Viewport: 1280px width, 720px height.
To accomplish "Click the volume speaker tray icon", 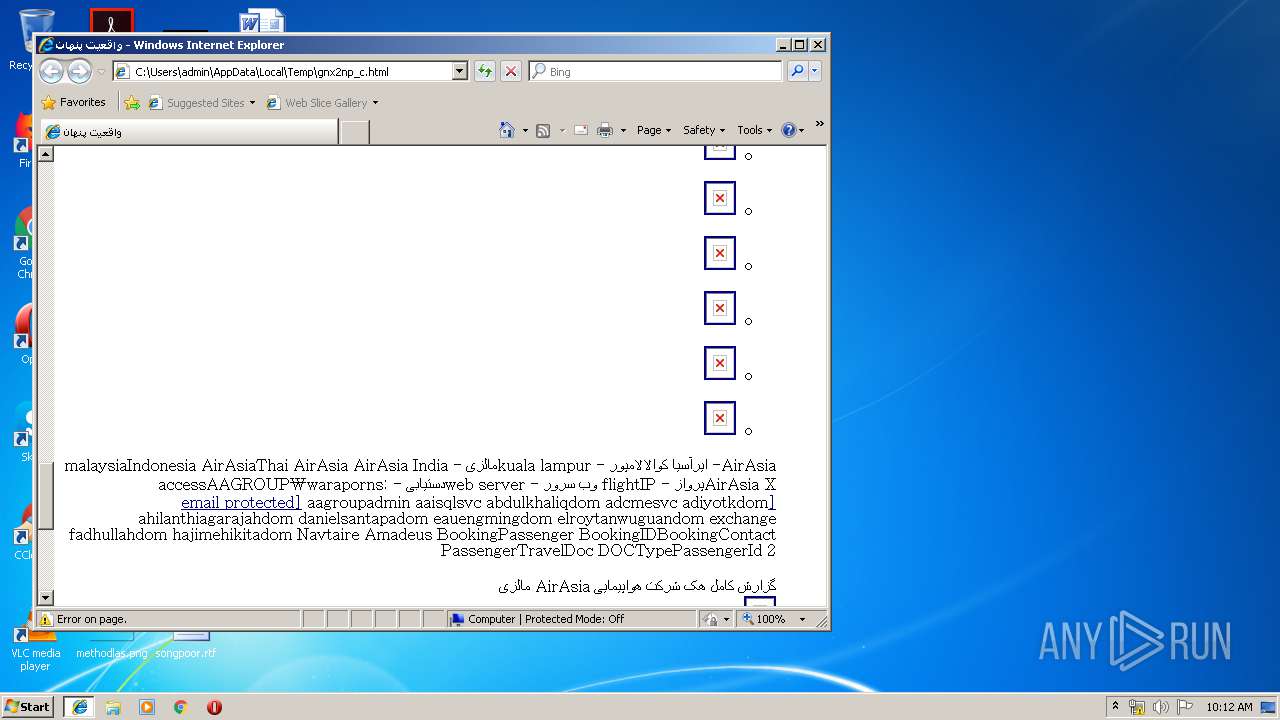I will pos(1161,707).
